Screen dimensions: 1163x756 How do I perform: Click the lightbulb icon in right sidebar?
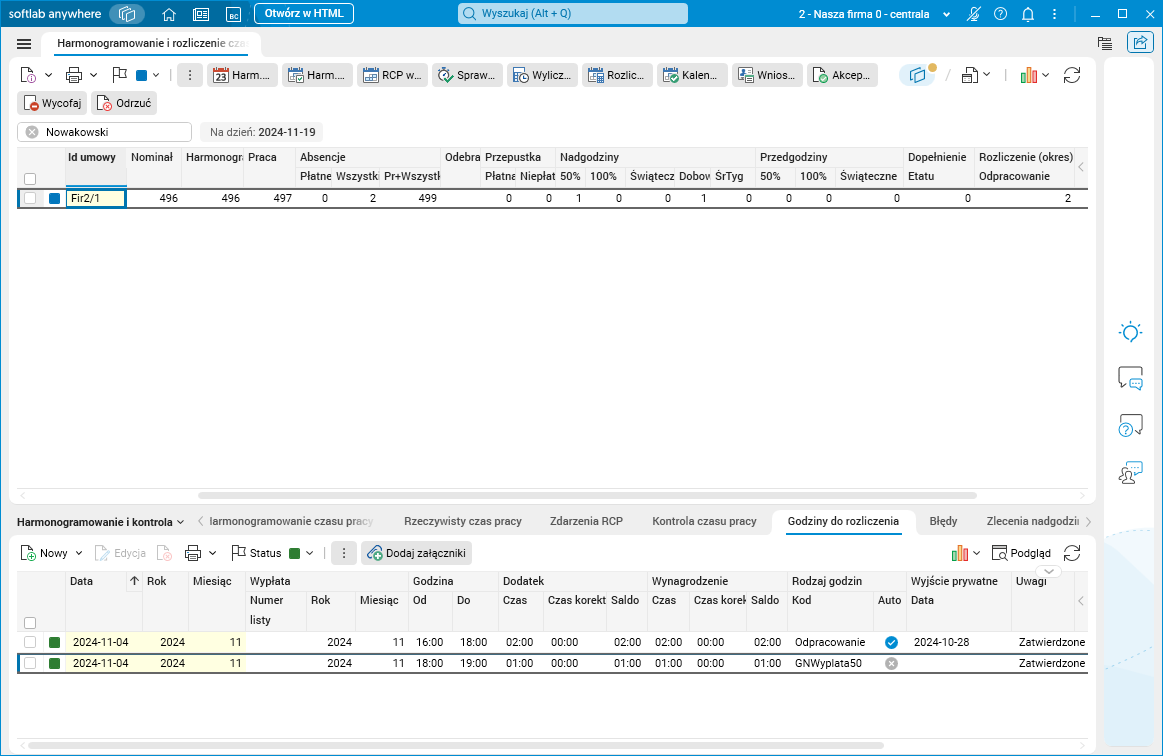(x=1130, y=332)
